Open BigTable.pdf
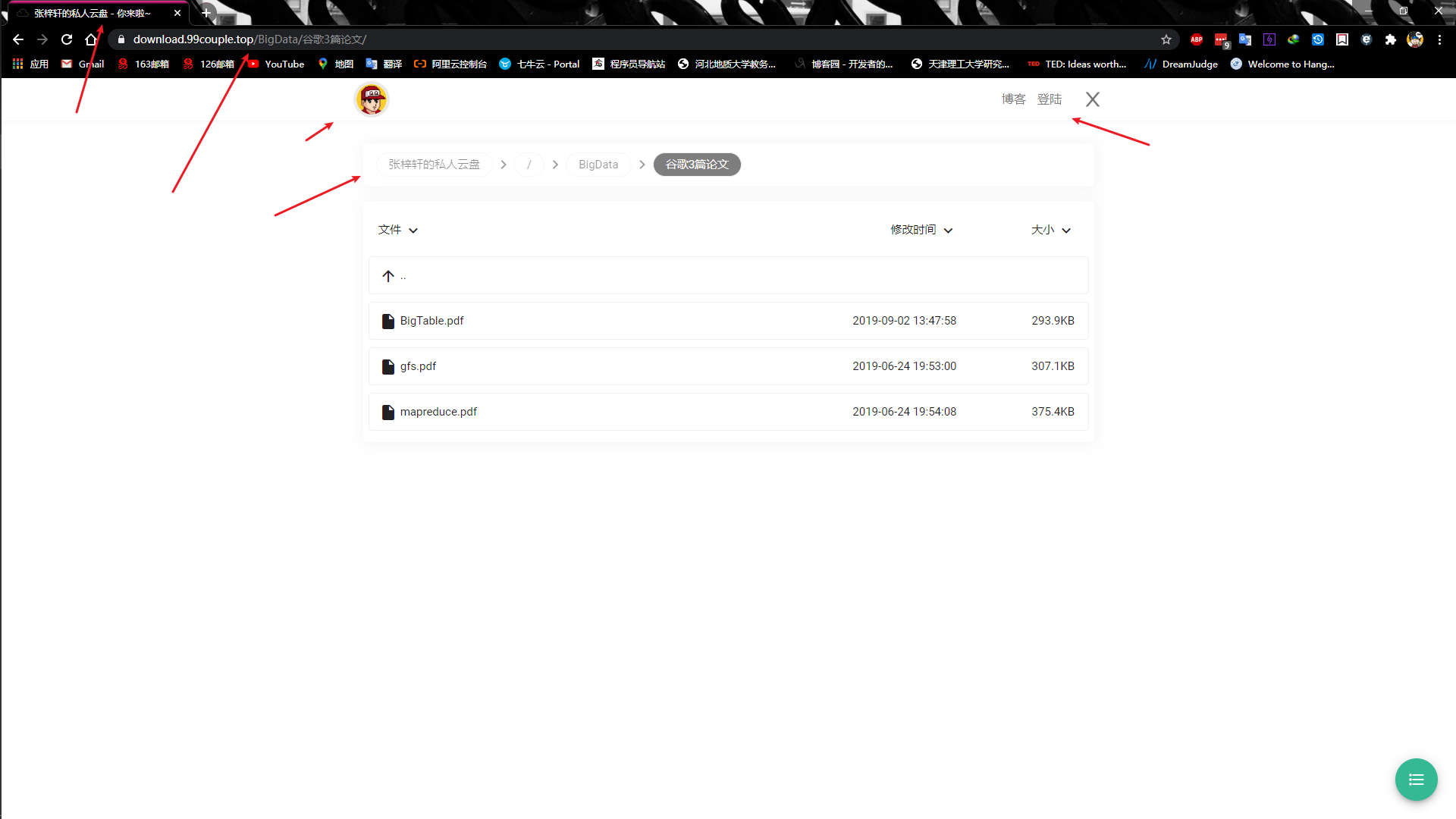This screenshot has width=1456, height=819. tap(431, 321)
